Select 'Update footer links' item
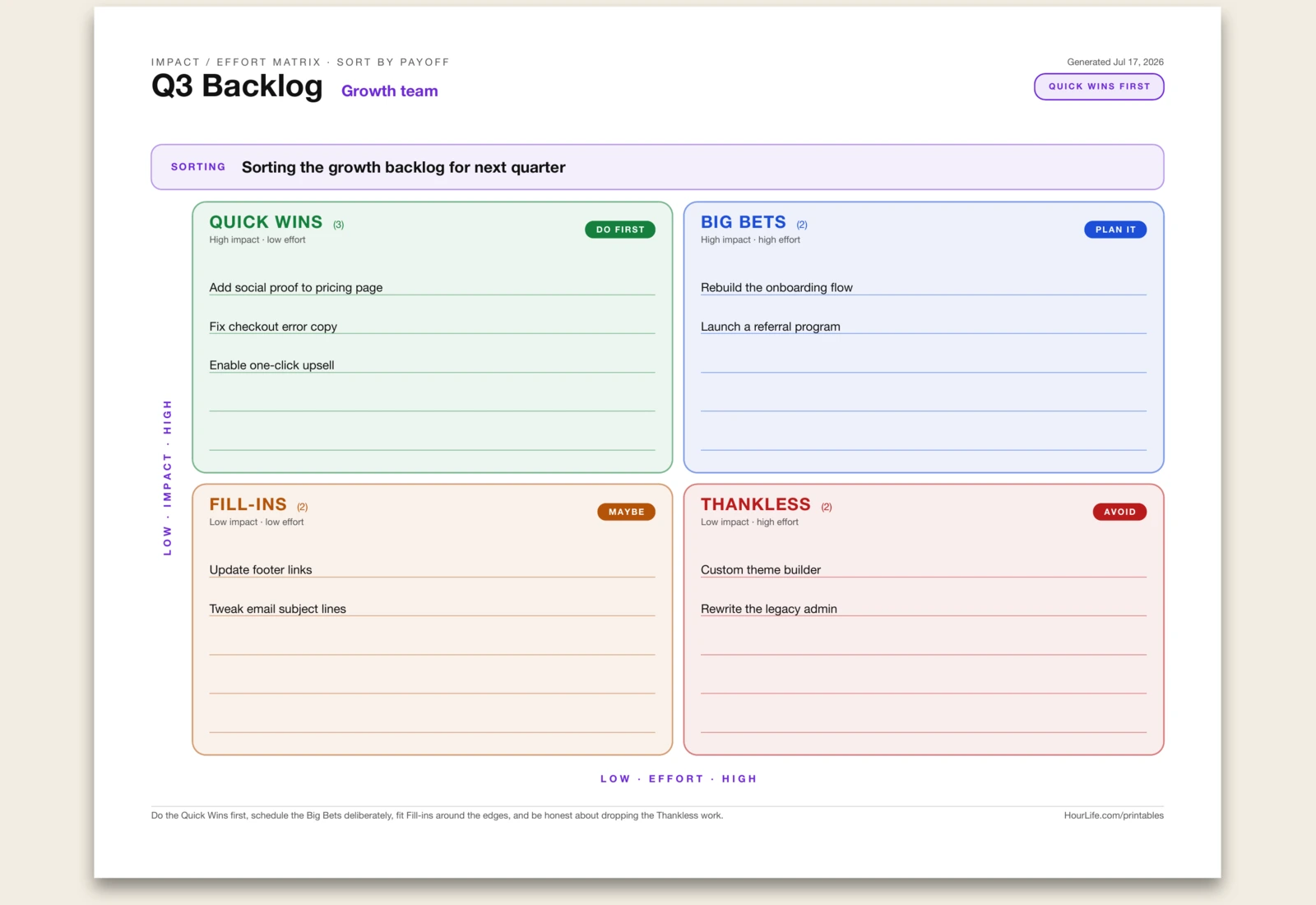 pos(432,569)
